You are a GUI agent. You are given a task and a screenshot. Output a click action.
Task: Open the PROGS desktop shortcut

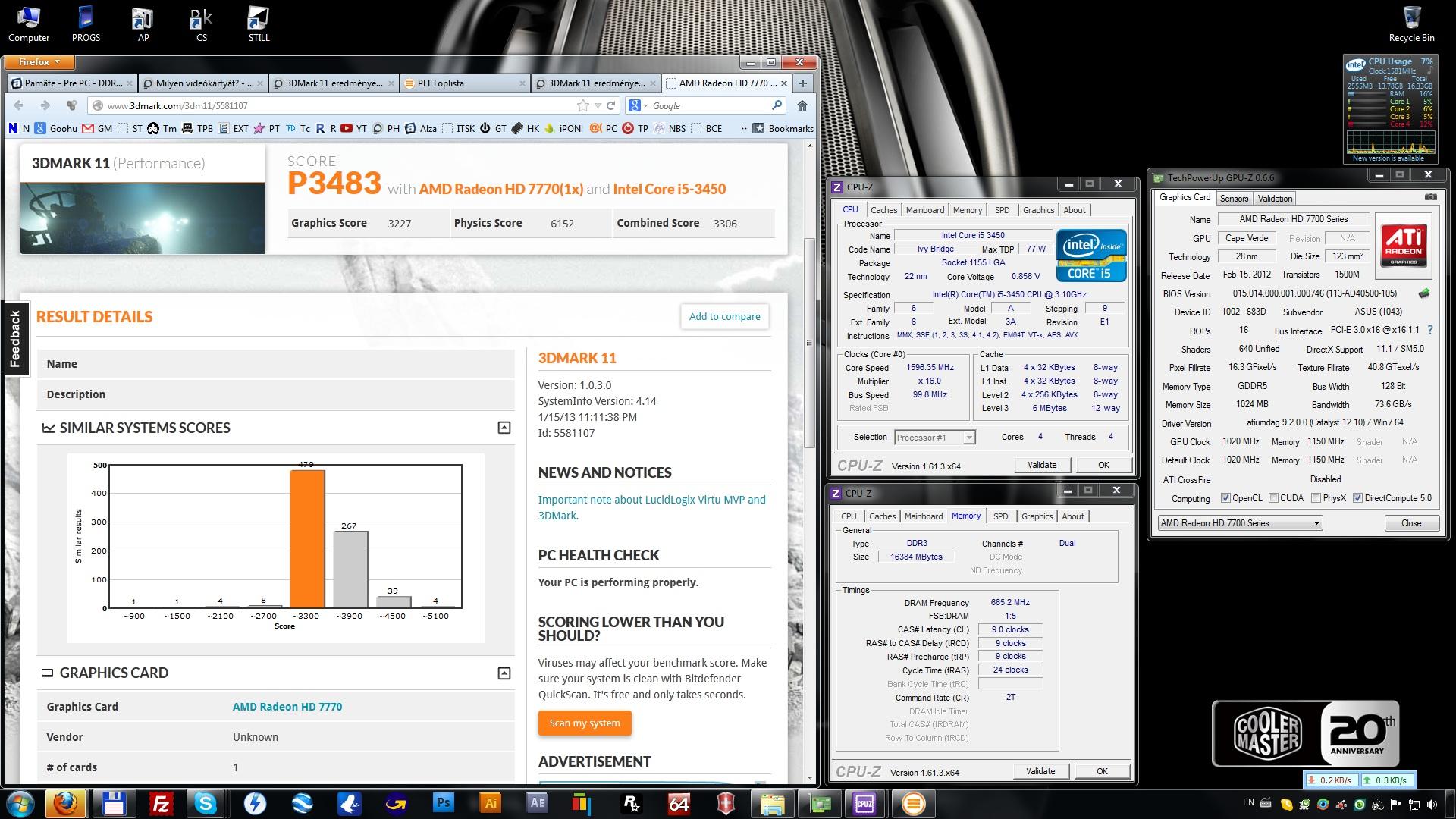[86, 24]
